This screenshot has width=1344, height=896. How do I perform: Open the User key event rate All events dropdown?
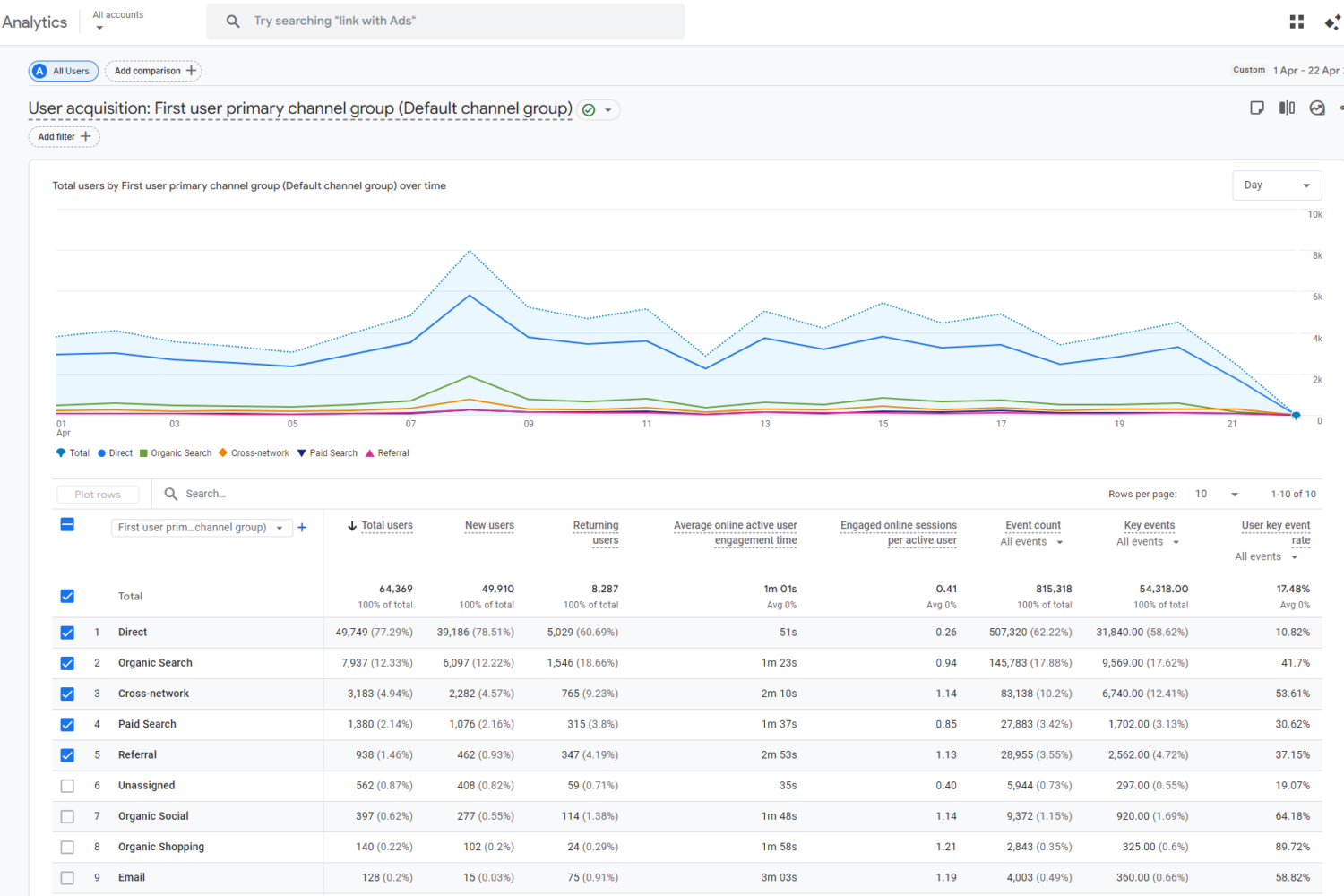click(x=1266, y=557)
